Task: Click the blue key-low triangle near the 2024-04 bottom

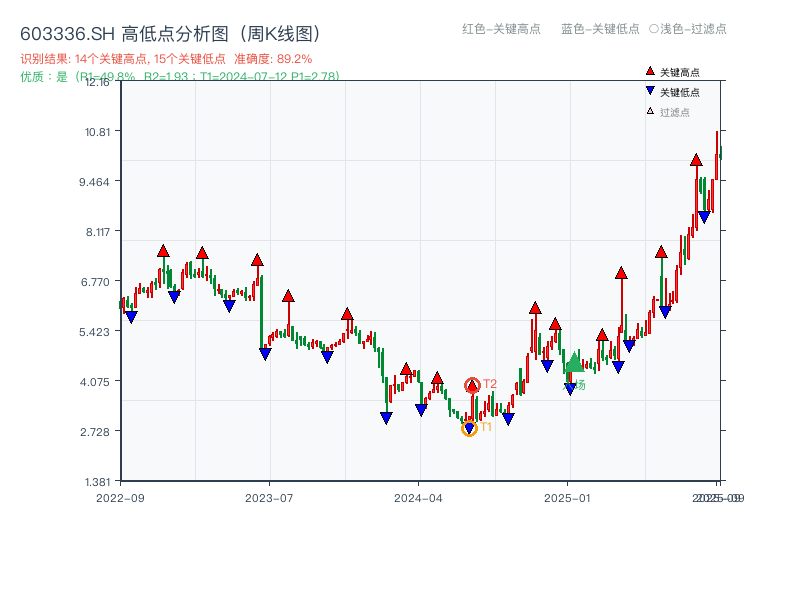Action: point(420,408)
